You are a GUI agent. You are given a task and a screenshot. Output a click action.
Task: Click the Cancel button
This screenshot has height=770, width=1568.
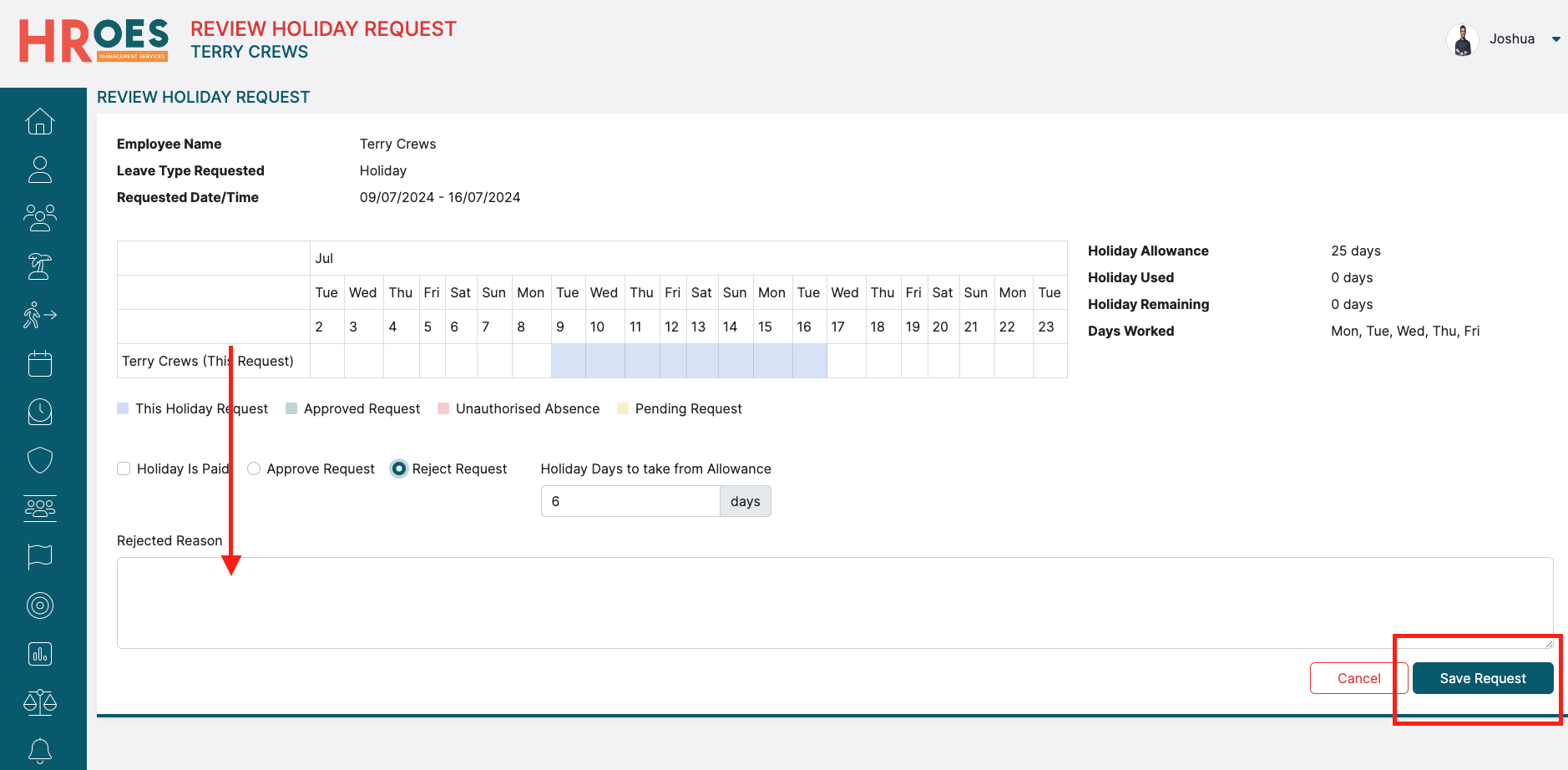click(1358, 678)
